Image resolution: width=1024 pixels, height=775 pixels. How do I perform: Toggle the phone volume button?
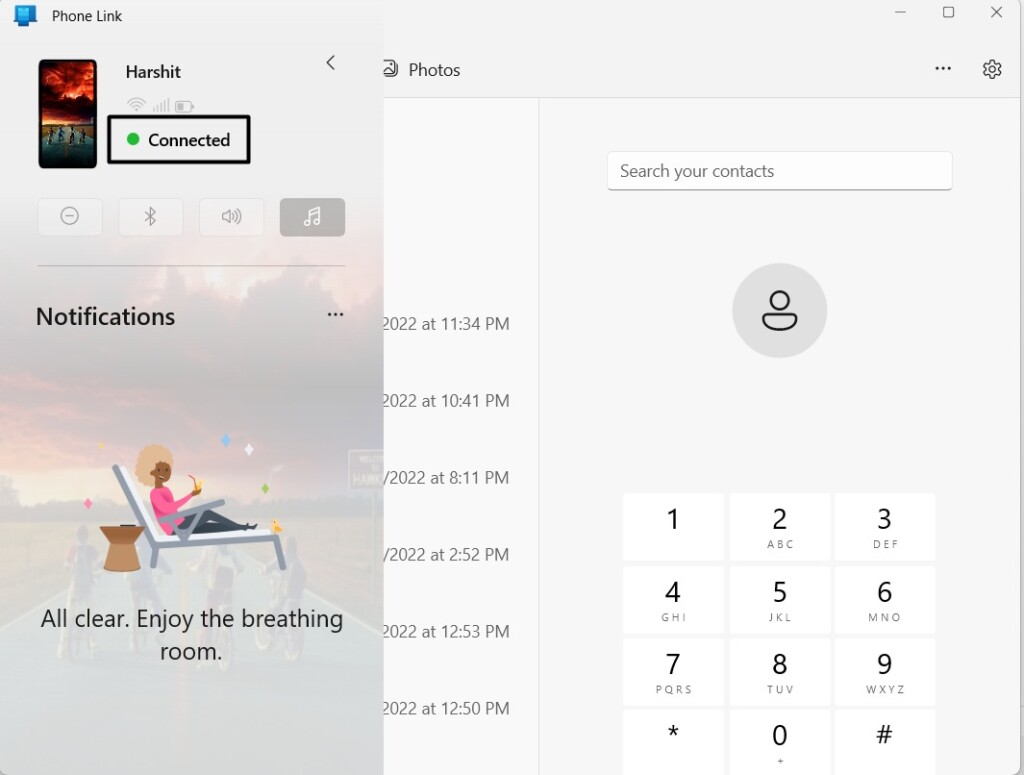point(231,216)
